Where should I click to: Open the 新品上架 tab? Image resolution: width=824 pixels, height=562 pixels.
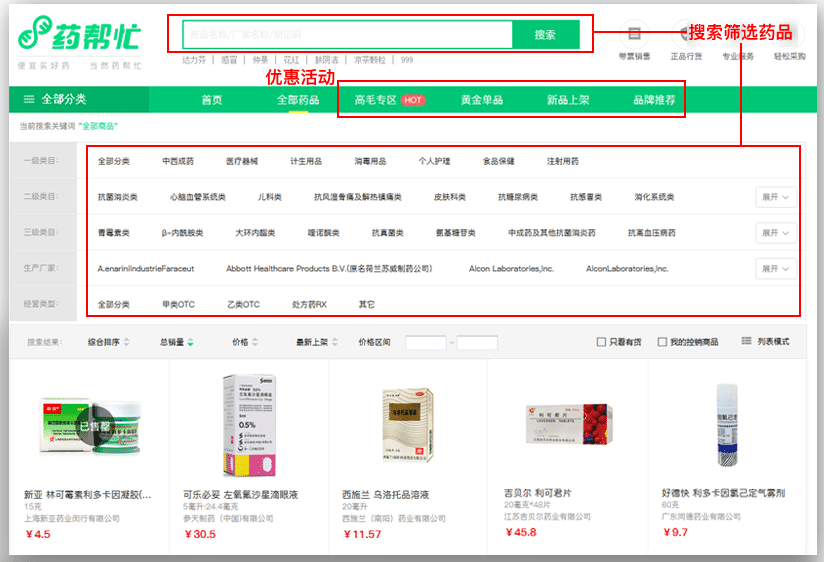[x=568, y=100]
